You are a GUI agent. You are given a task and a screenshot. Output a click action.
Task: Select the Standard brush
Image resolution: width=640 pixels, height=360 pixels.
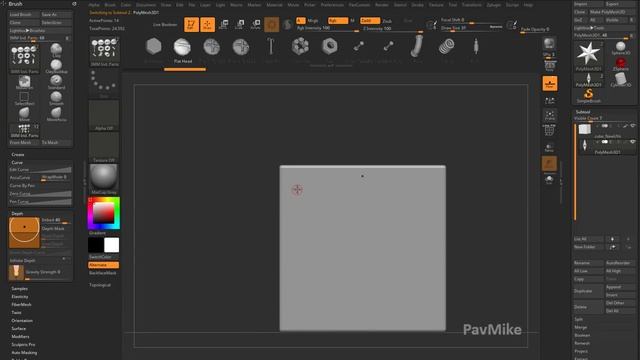click(56, 82)
